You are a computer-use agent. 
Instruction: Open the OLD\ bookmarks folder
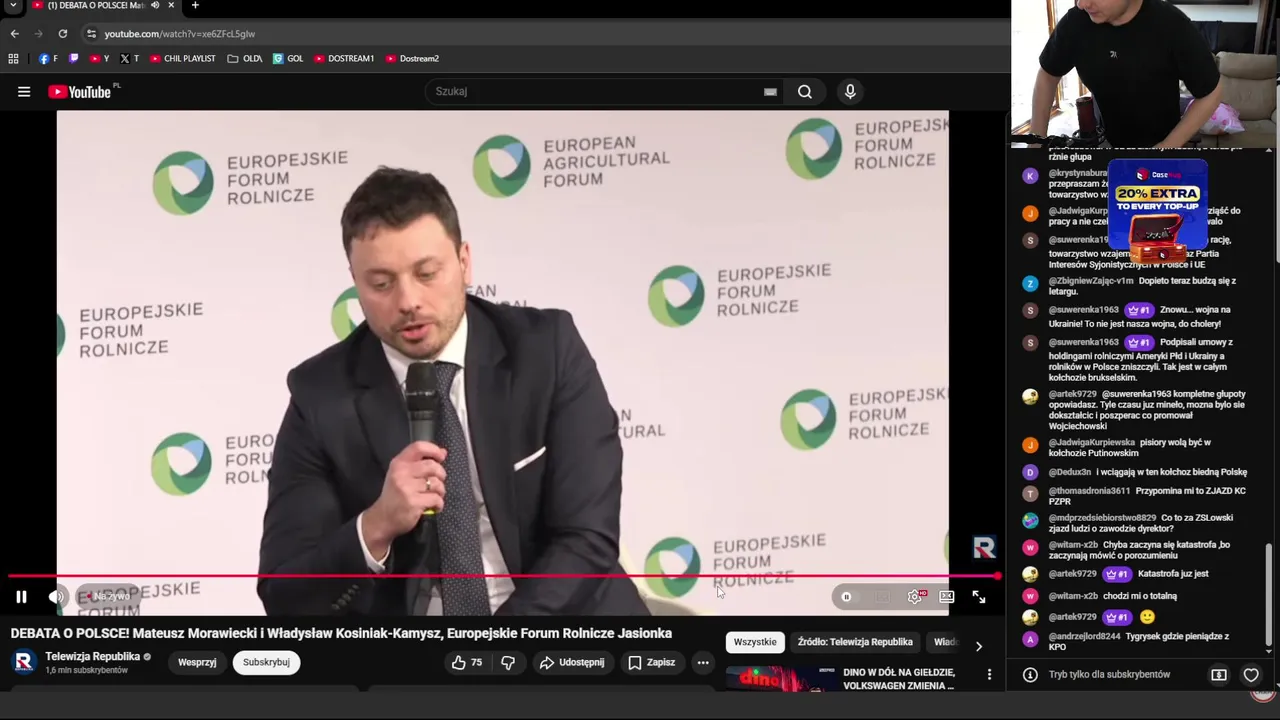point(245,59)
